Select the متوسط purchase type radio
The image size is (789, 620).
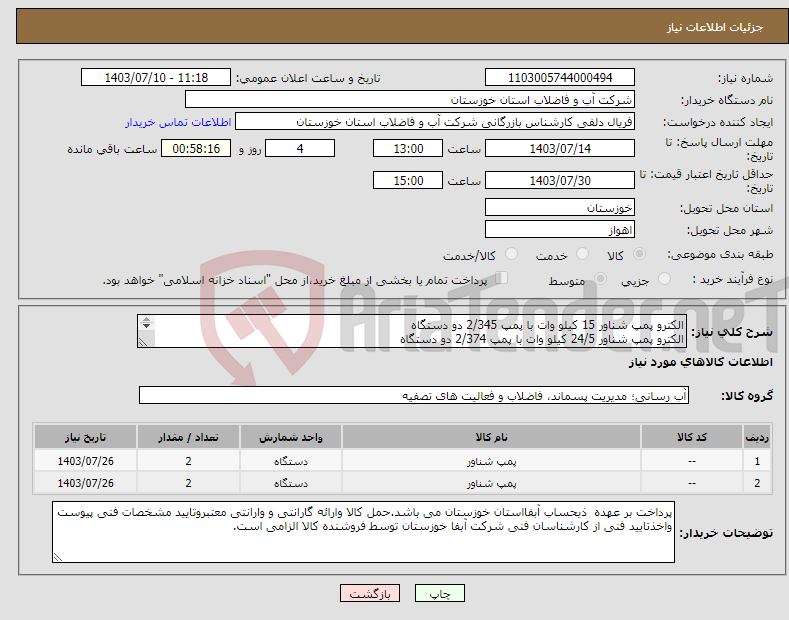[600, 278]
